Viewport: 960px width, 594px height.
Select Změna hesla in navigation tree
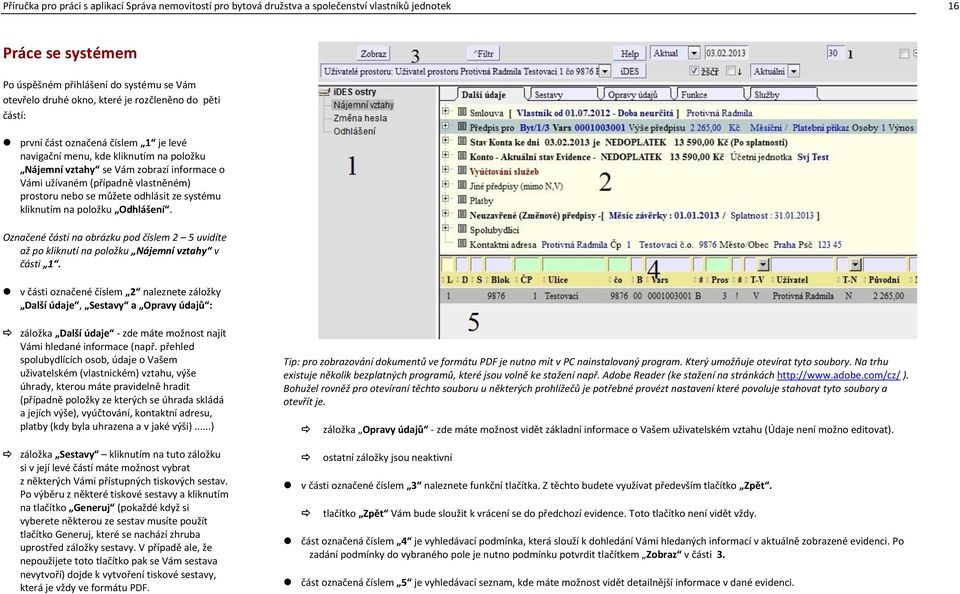pyautogui.click(x=360, y=118)
